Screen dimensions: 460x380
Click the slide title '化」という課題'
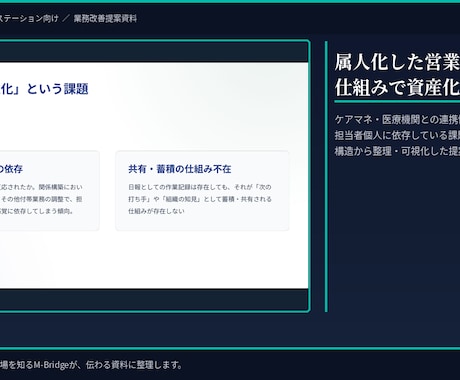(x=44, y=89)
